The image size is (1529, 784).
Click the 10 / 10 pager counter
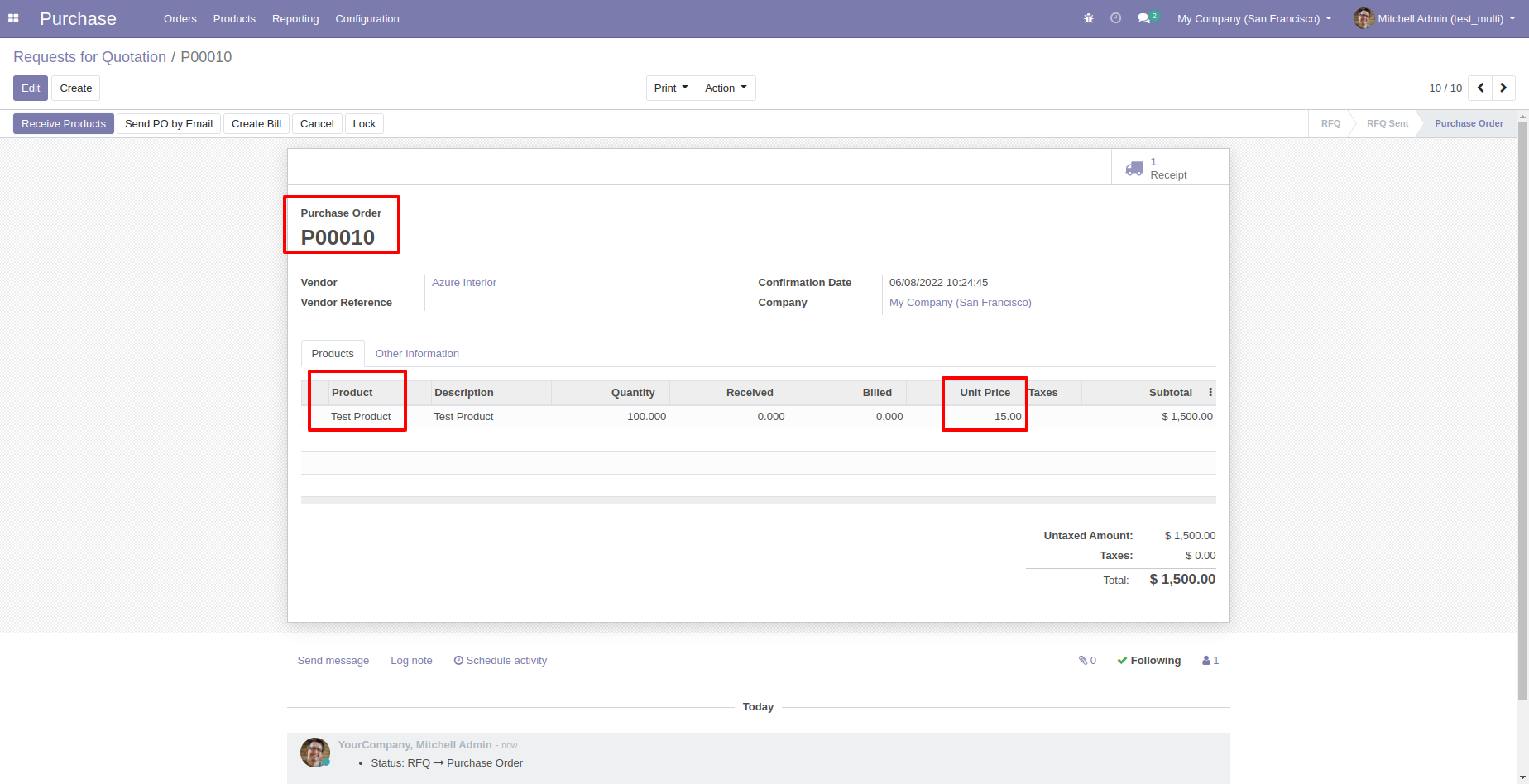click(1445, 88)
